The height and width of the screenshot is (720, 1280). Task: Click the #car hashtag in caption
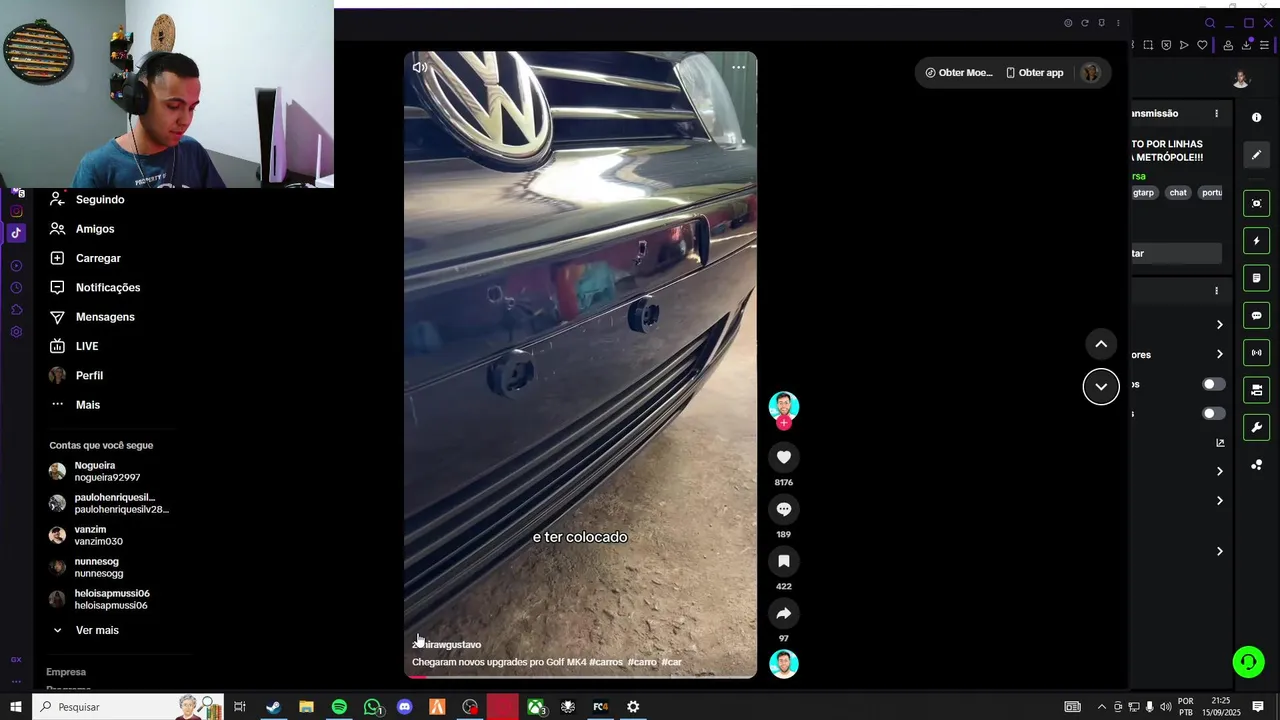[671, 662]
